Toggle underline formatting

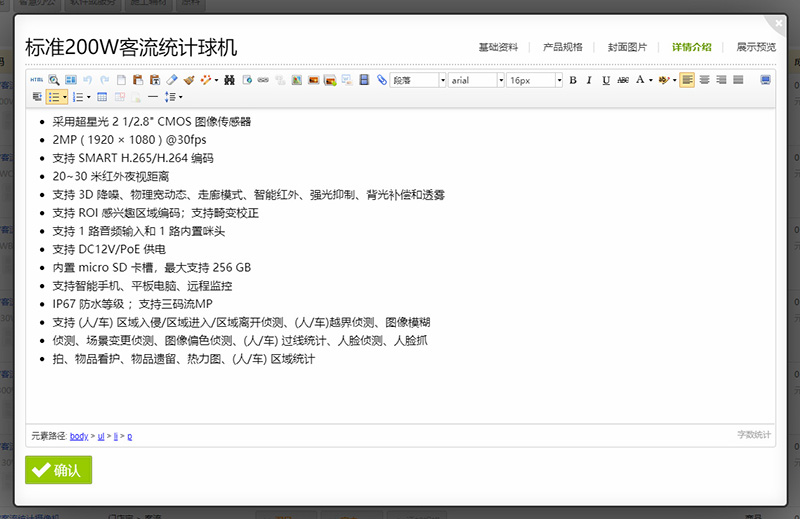click(x=606, y=80)
